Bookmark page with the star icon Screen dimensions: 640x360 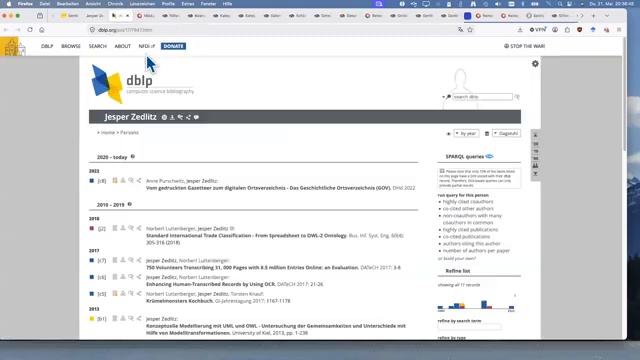470,30
